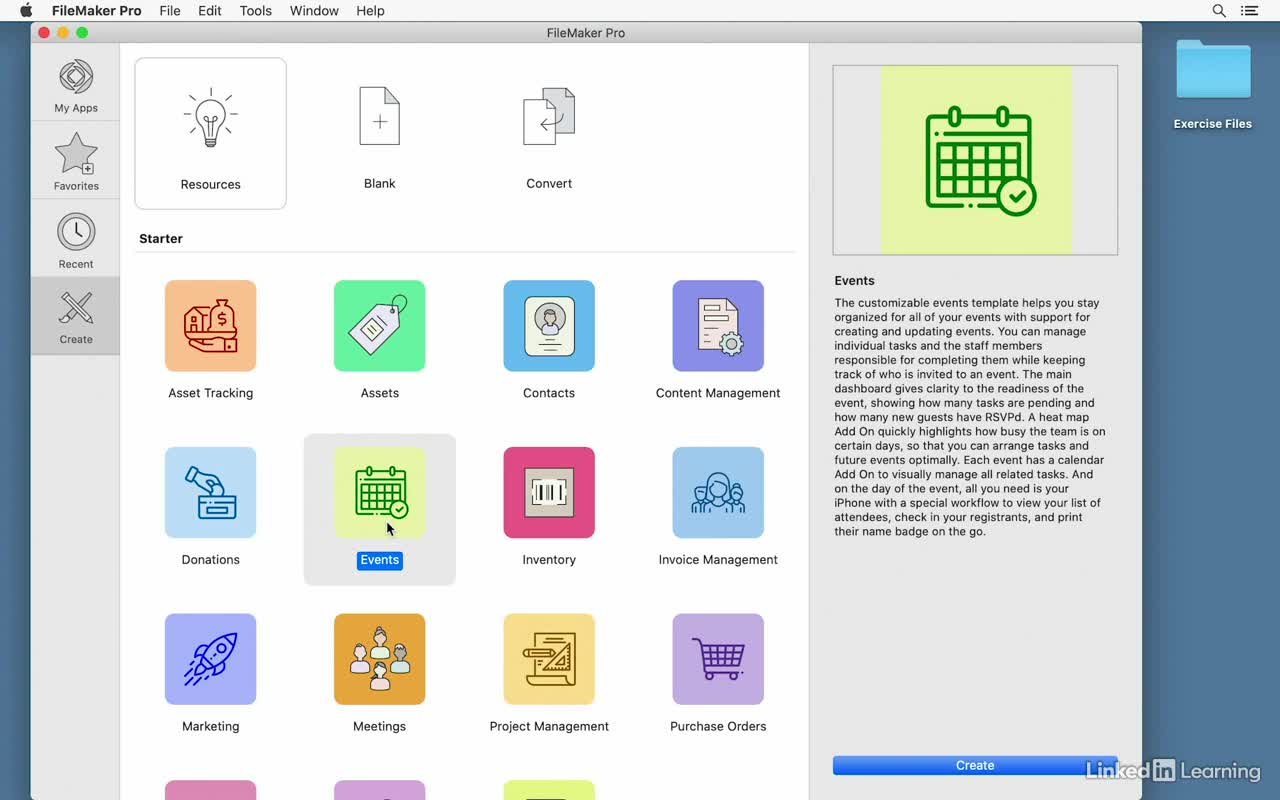Viewport: 1280px width, 800px height.
Task: Select the Events calendar starter icon
Action: (x=380, y=493)
